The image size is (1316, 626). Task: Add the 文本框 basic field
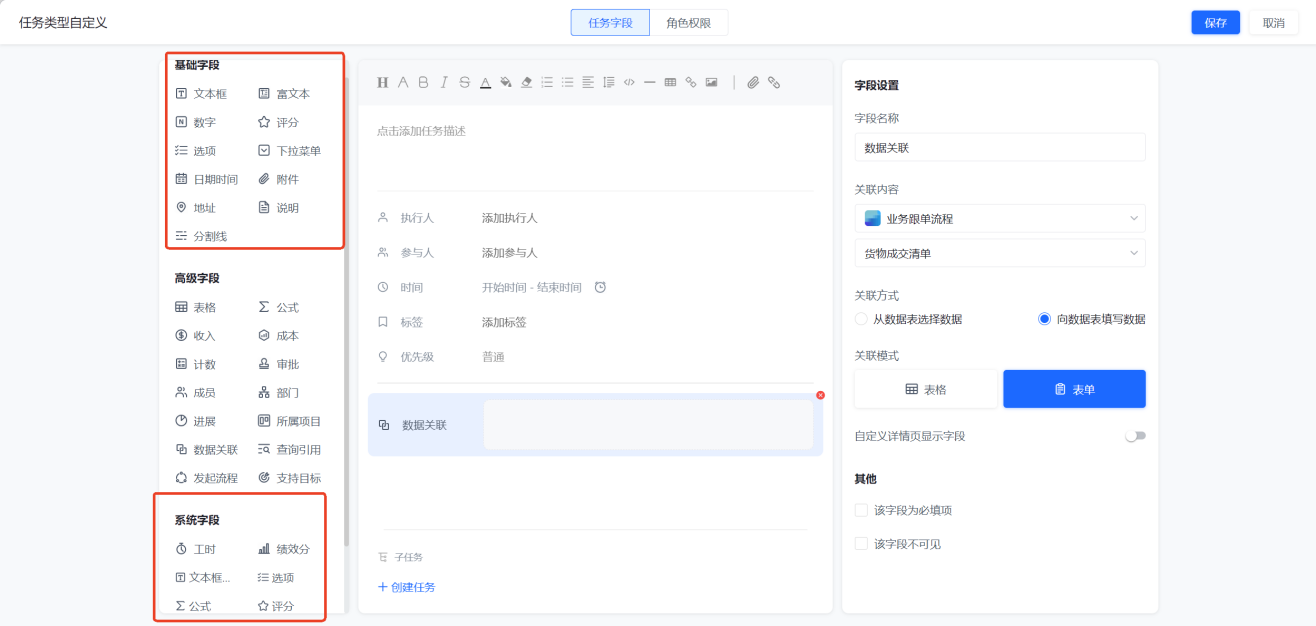pyautogui.click(x=201, y=94)
